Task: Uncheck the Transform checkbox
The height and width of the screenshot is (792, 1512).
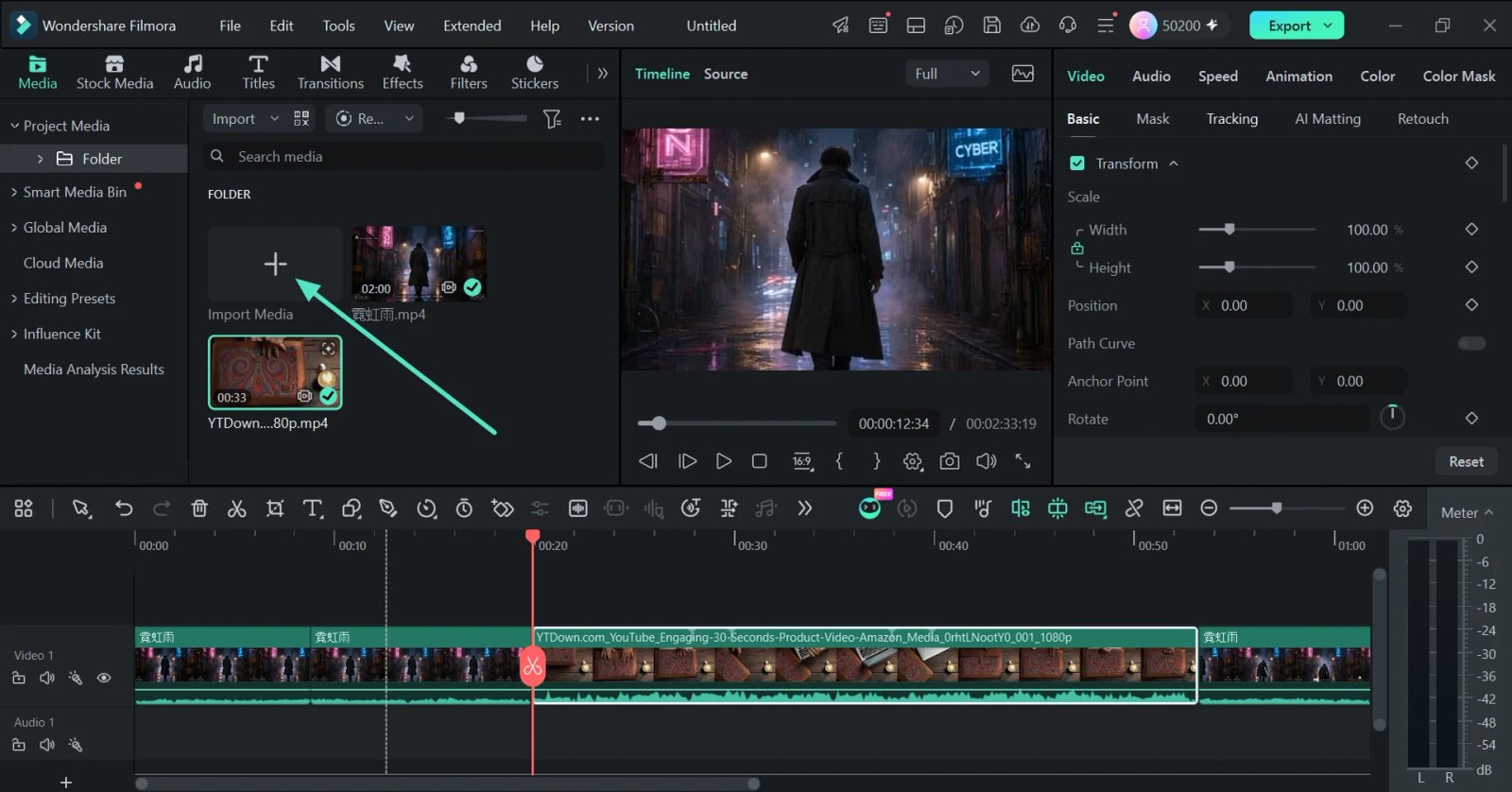Action: [1077, 164]
